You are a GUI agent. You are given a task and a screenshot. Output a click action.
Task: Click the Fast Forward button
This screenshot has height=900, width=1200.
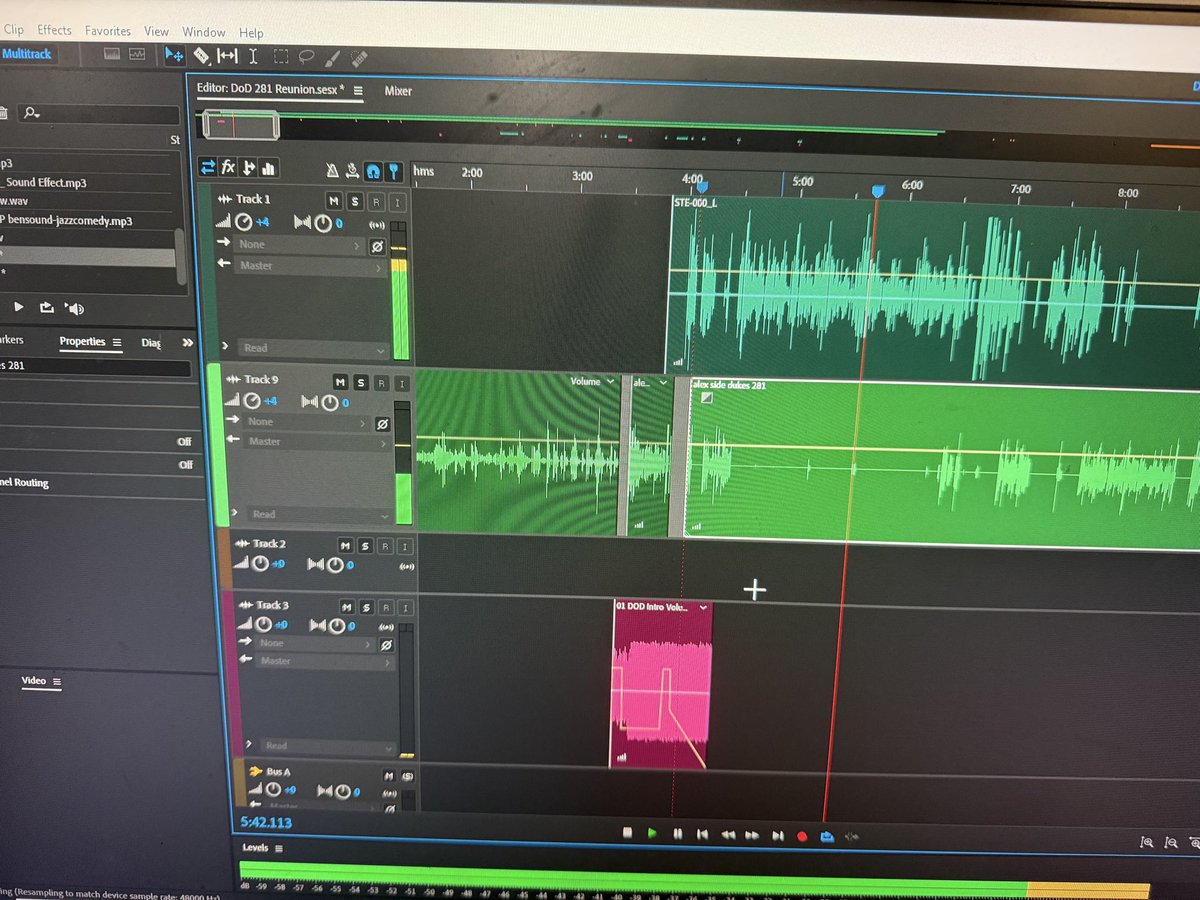[753, 835]
